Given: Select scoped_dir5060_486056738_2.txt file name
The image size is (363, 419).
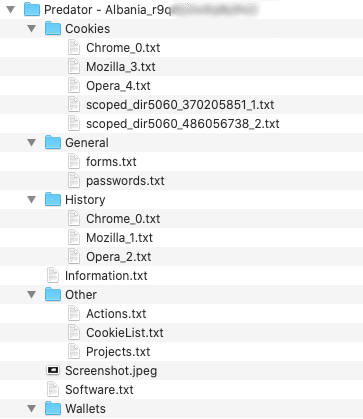Looking at the screenshot, I should pos(183,124).
